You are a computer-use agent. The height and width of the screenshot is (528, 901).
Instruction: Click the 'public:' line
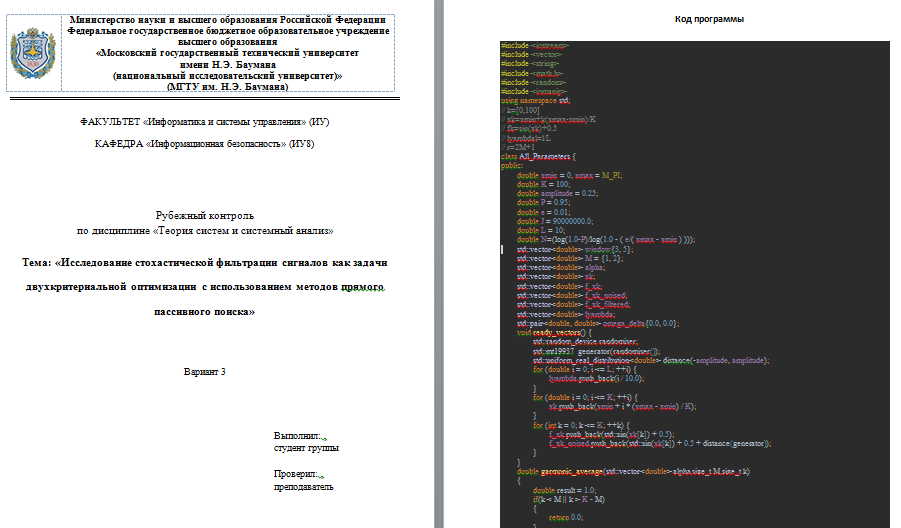[512, 165]
